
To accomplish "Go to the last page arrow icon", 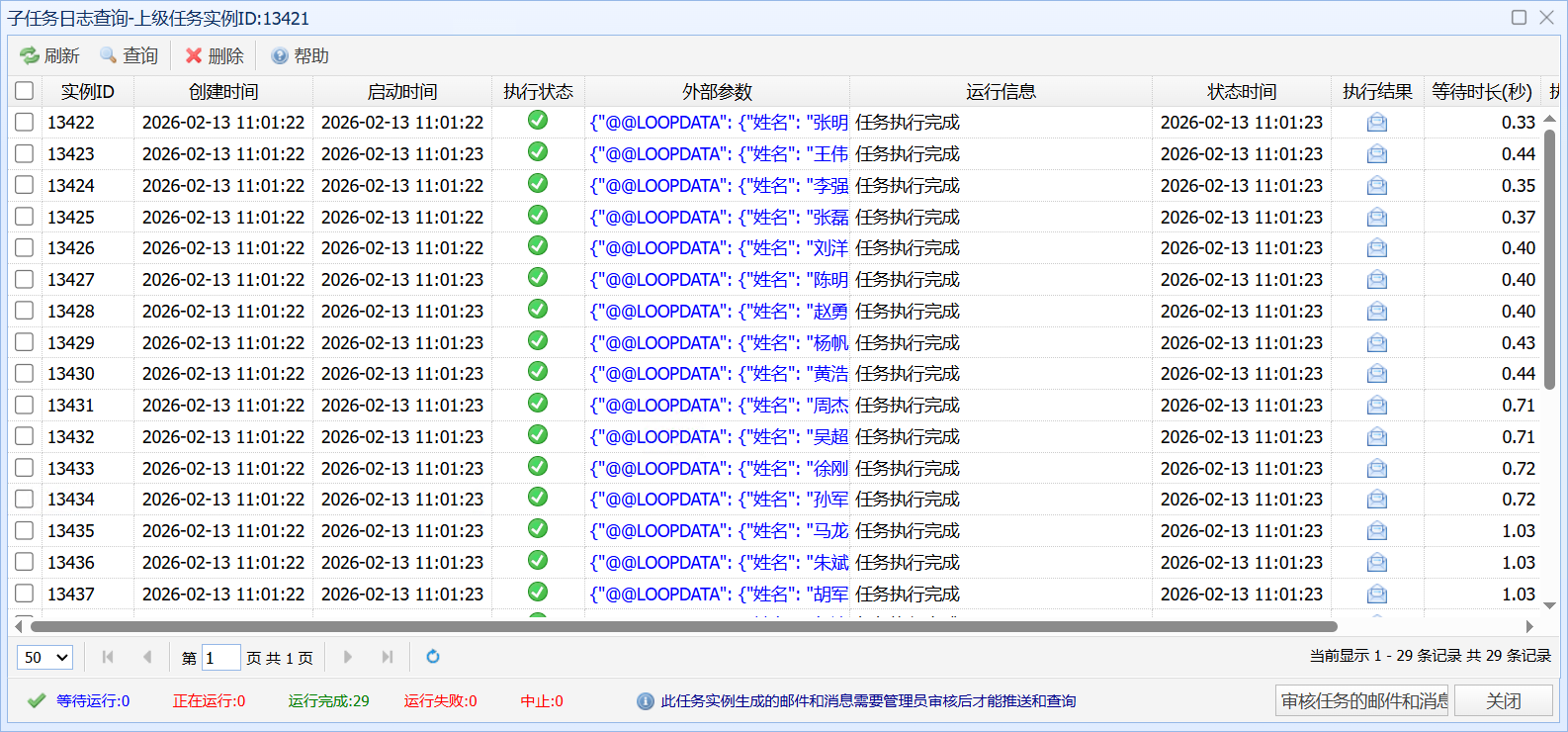I will point(388,657).
